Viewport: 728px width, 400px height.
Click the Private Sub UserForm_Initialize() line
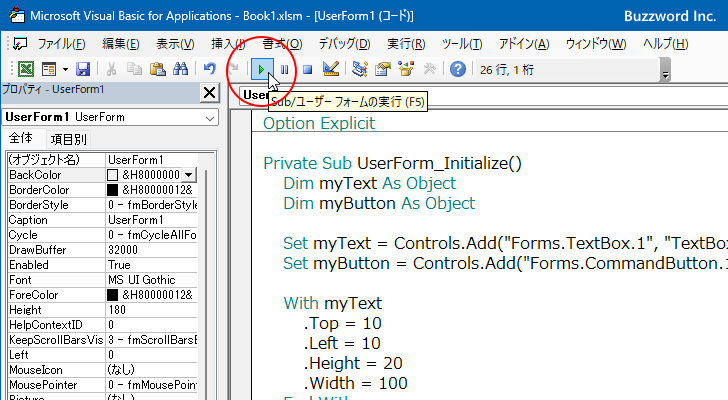[x=392, y=163]
